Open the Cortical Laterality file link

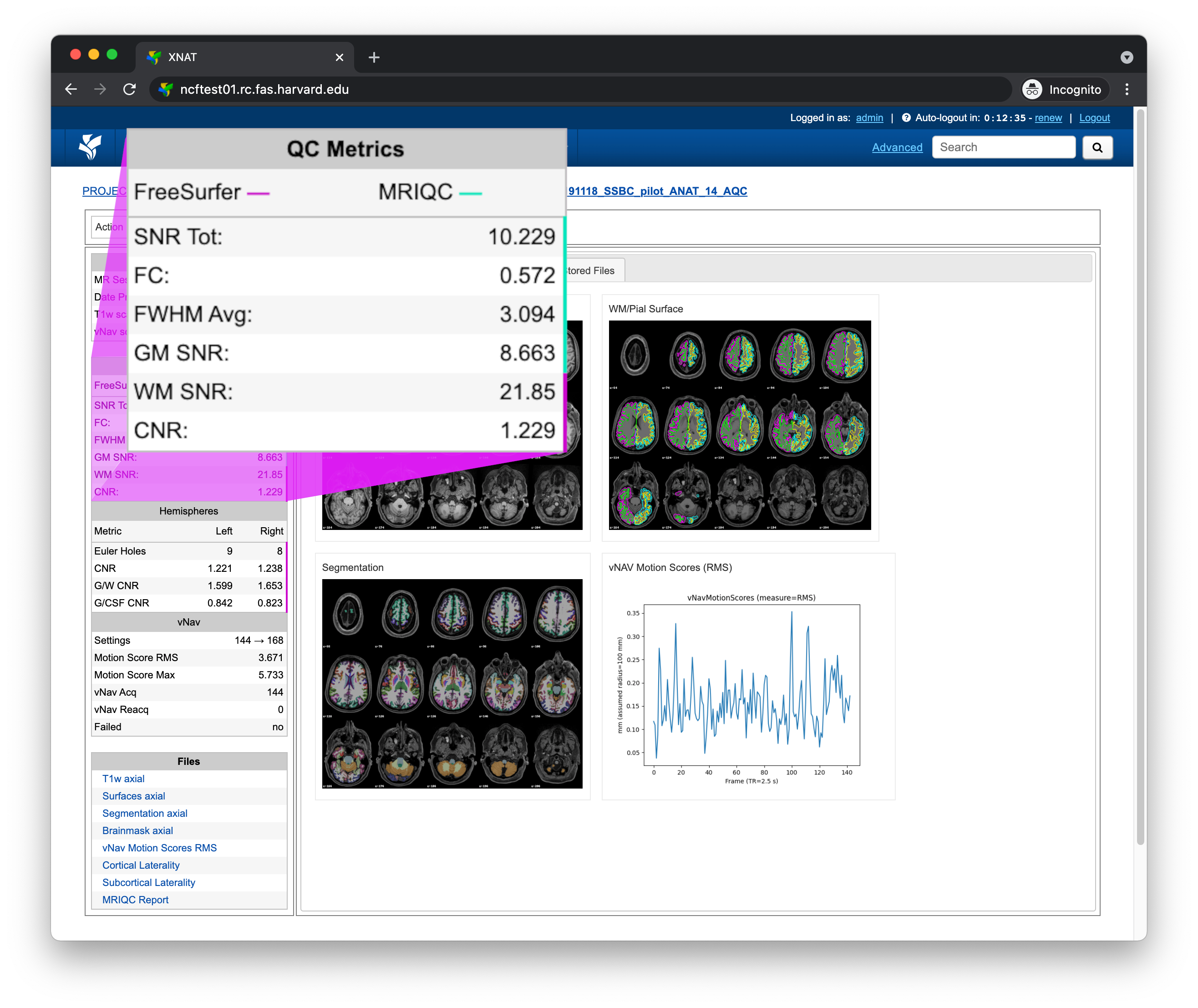pos(141,865)
